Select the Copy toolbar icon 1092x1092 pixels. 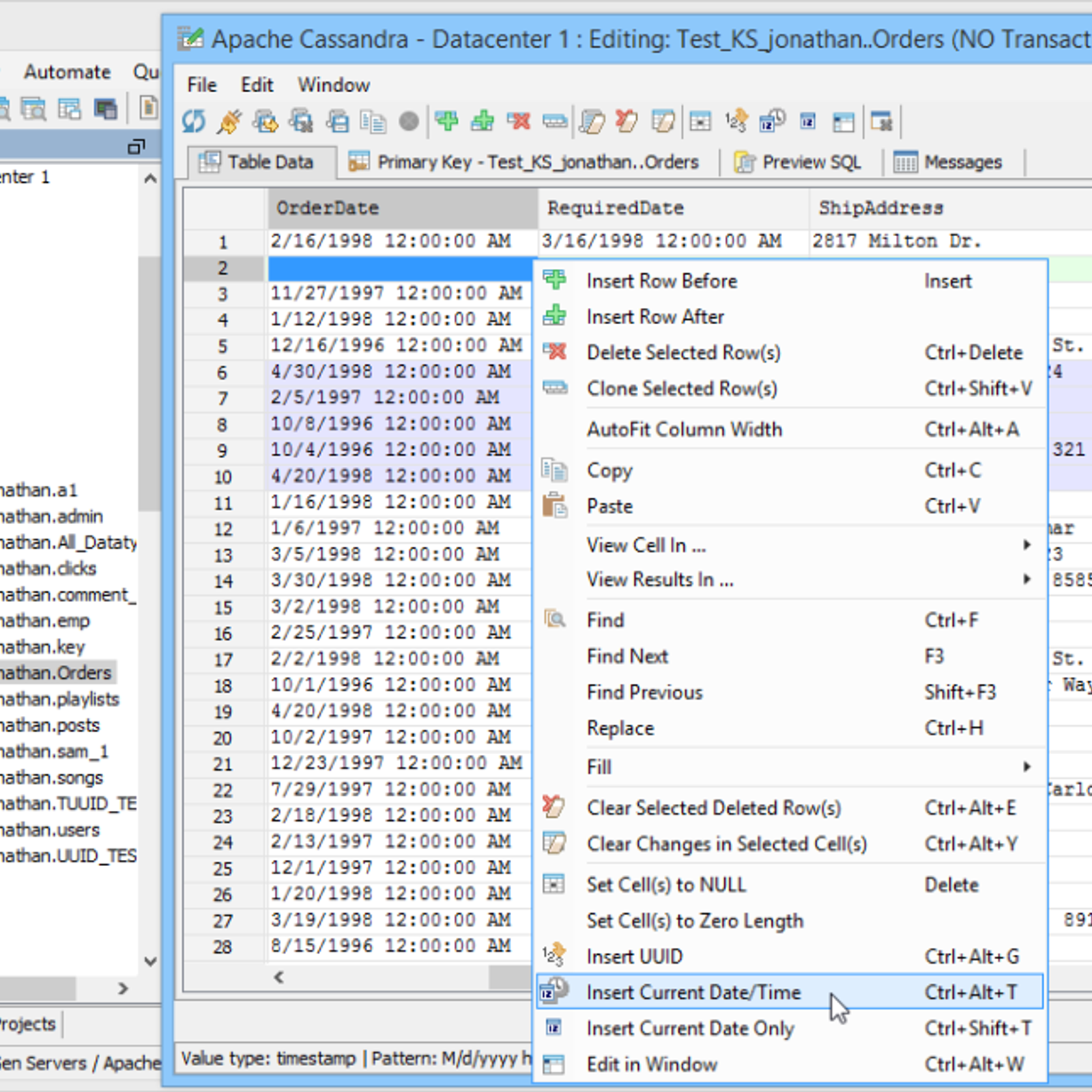(373, 121)
